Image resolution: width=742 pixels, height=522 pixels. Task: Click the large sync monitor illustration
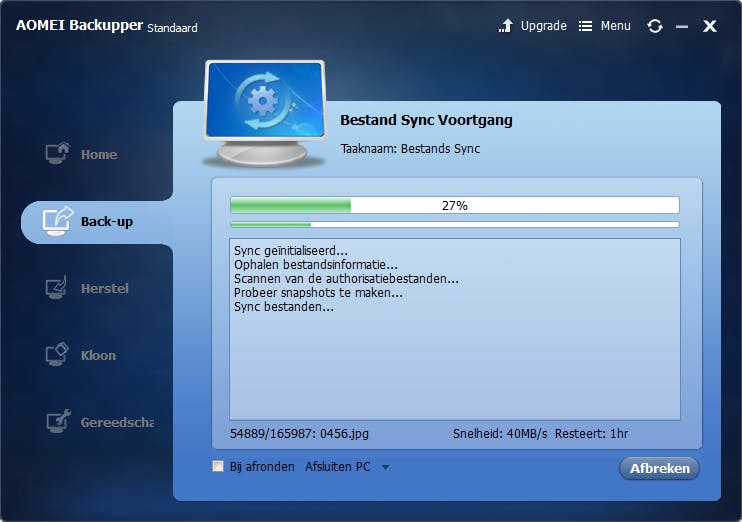tap(265, 114)
